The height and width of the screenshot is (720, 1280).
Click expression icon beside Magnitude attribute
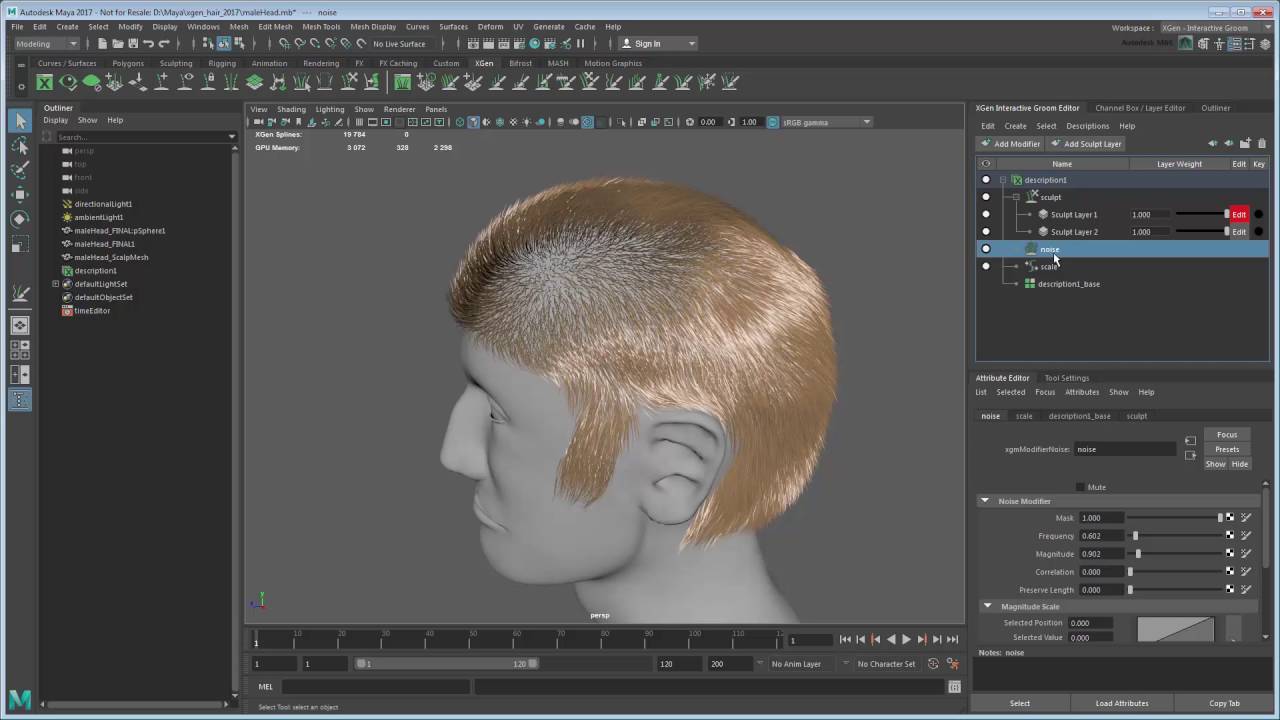1246,554
